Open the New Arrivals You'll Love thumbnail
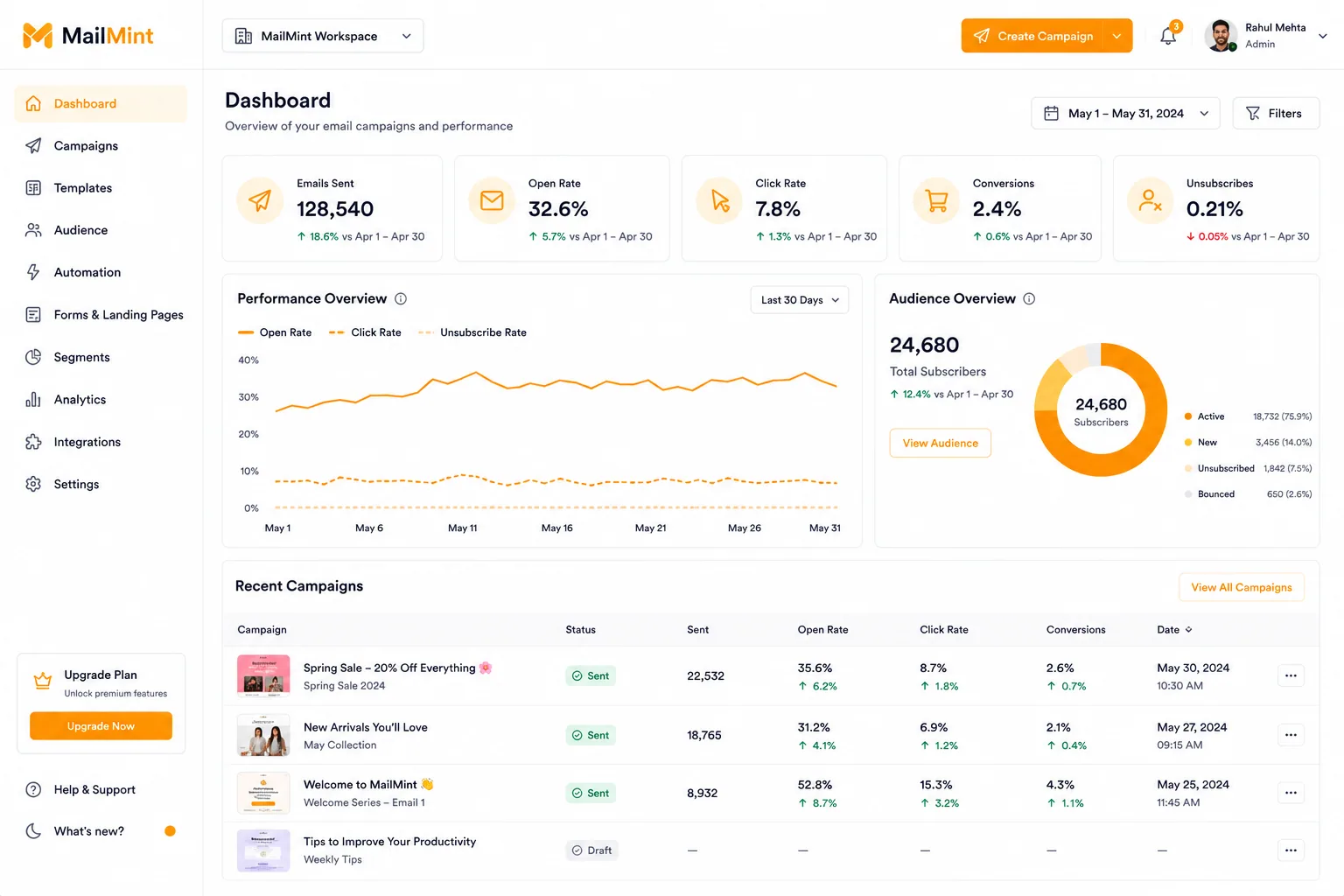The image size is (1344, 896). tap(263, 735)
